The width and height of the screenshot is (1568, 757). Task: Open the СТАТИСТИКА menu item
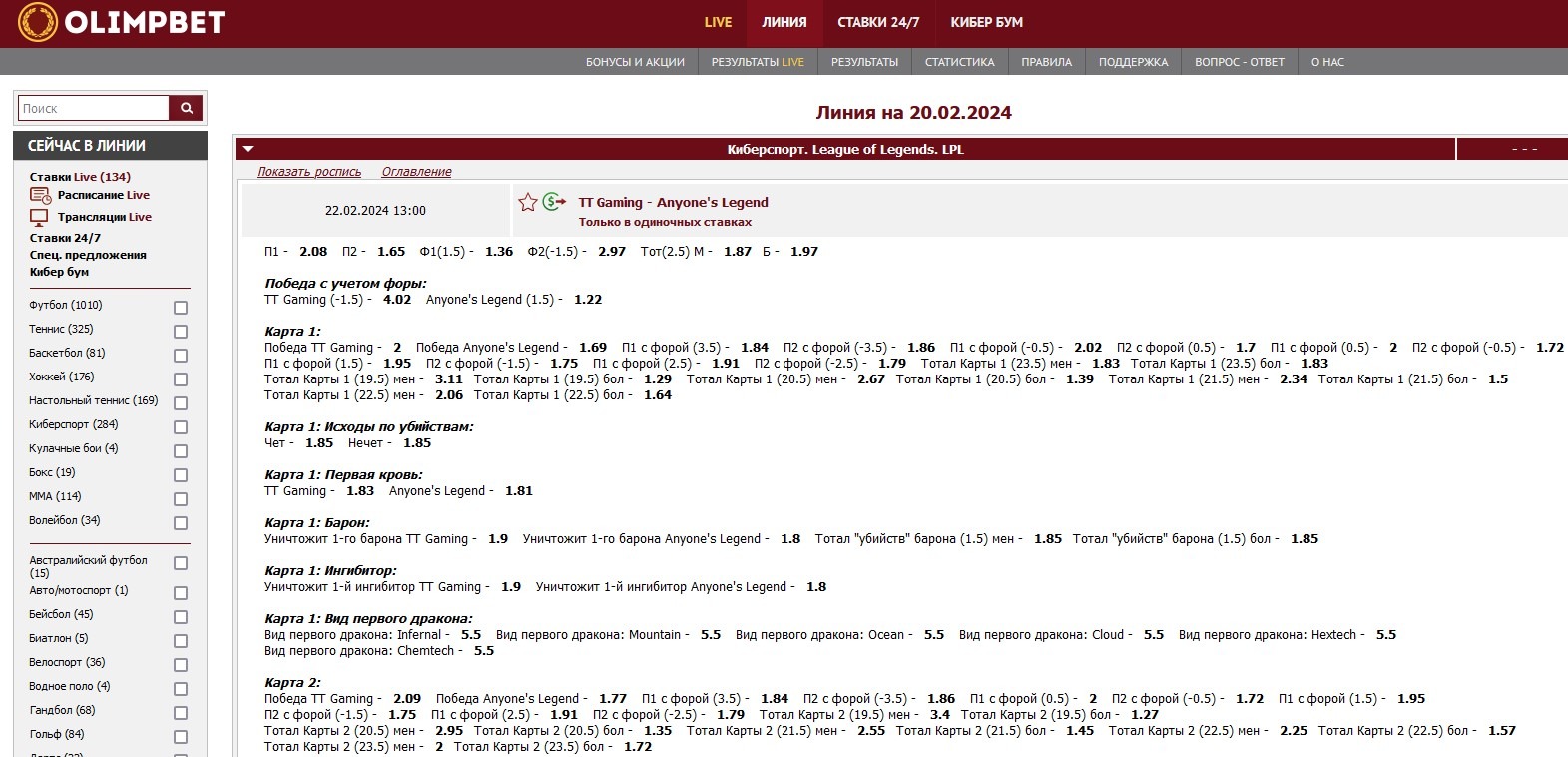point(959,62)
